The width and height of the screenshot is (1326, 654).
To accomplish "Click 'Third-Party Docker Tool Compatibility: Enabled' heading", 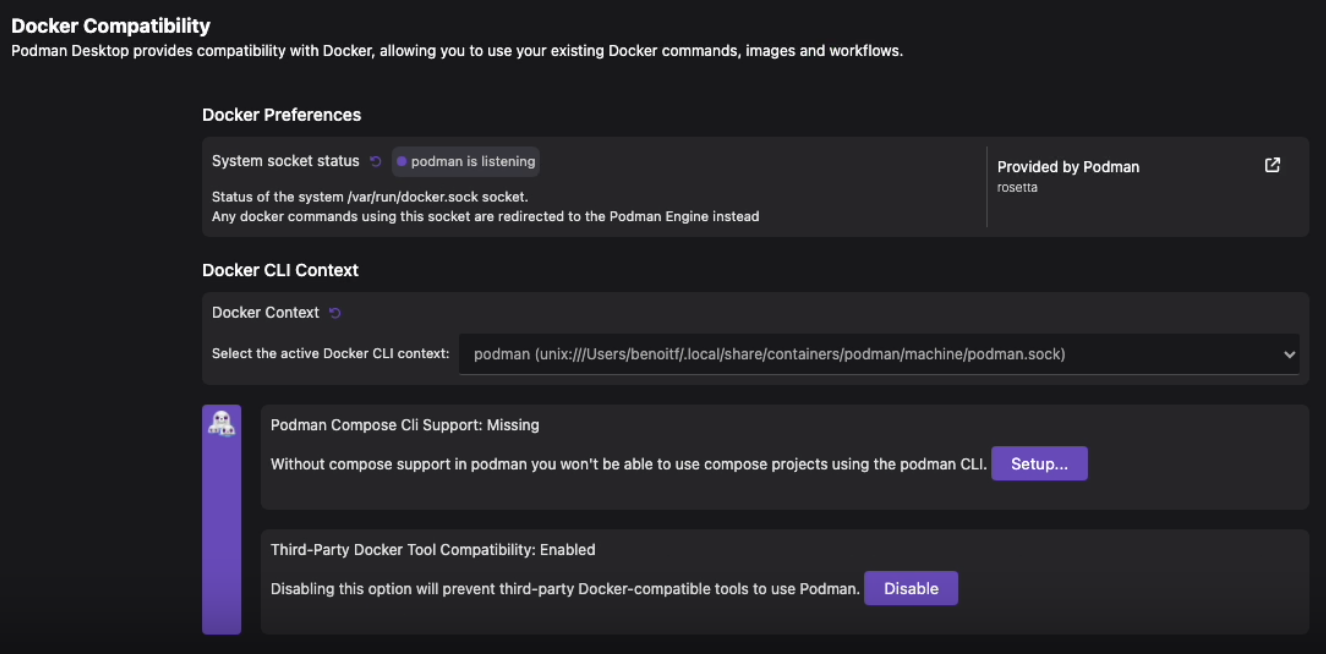I will [432, 550].
